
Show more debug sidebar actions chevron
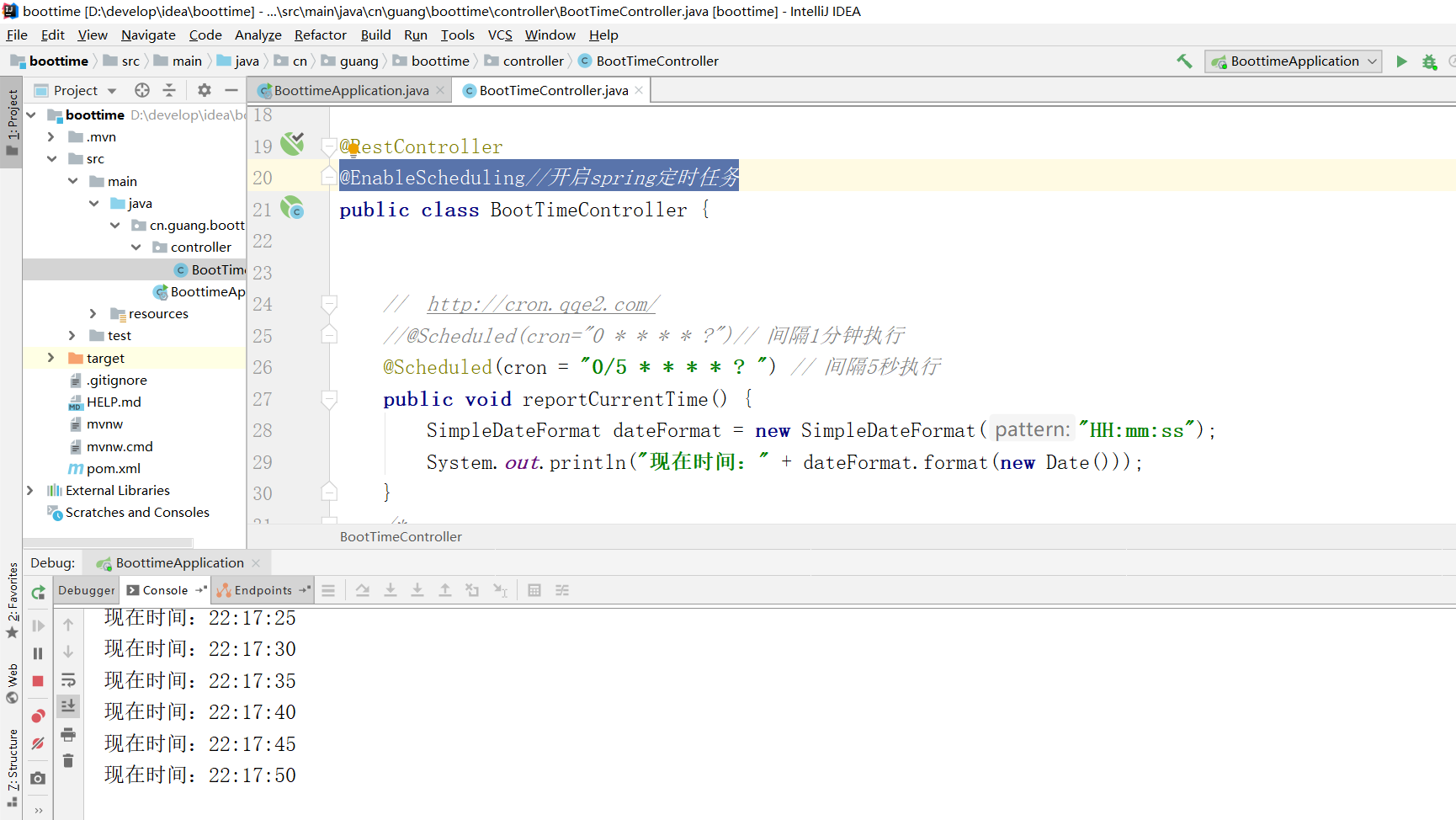38,810
